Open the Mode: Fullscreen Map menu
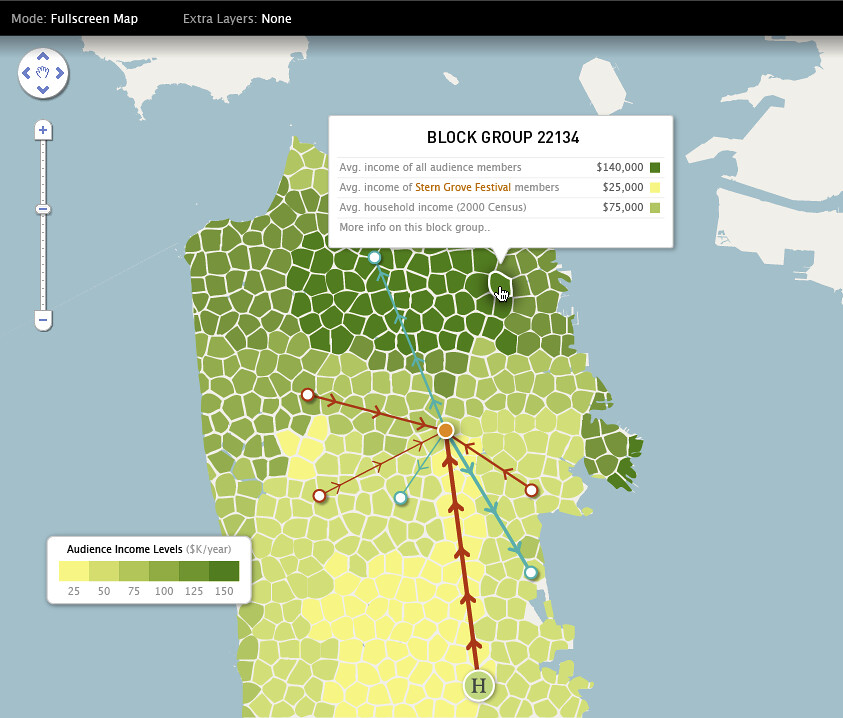Screen dimensions: 843x718 point(77,17)
